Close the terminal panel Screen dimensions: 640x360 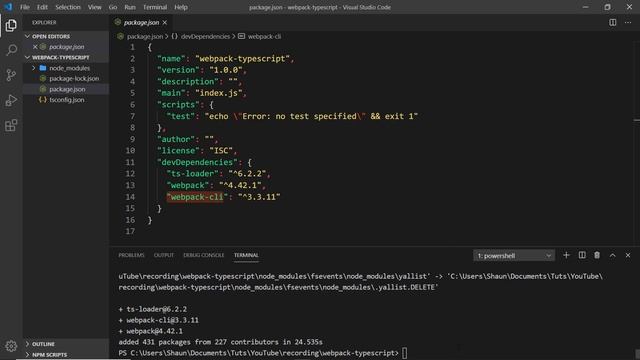point(628,255)
